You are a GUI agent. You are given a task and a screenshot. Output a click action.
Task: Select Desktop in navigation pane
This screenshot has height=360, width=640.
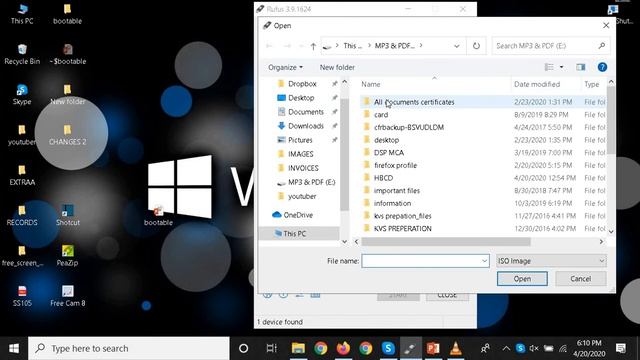(x=301, y=98)
